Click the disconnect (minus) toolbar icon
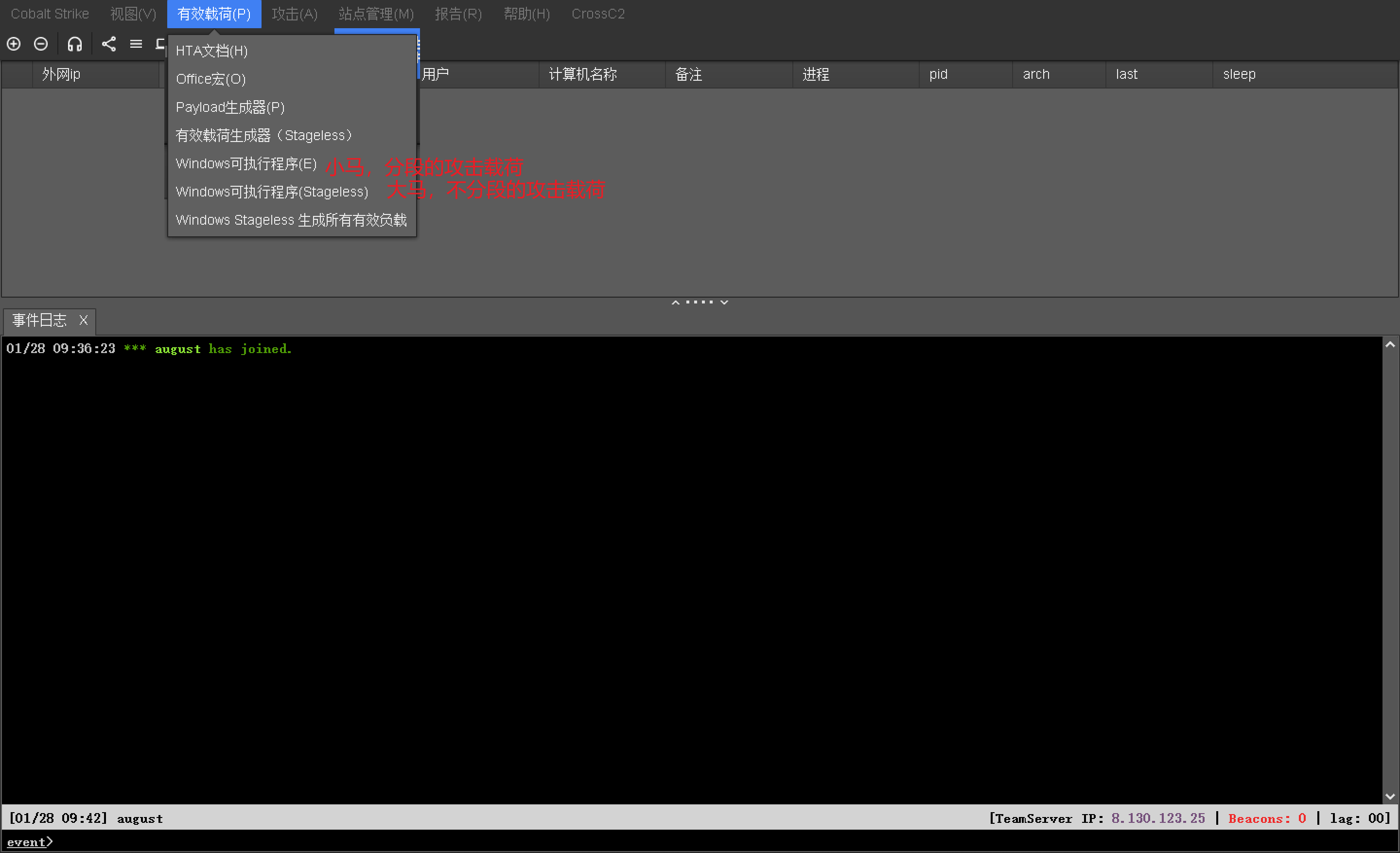This screenshot has height=853, width=1400. [41, 44]
